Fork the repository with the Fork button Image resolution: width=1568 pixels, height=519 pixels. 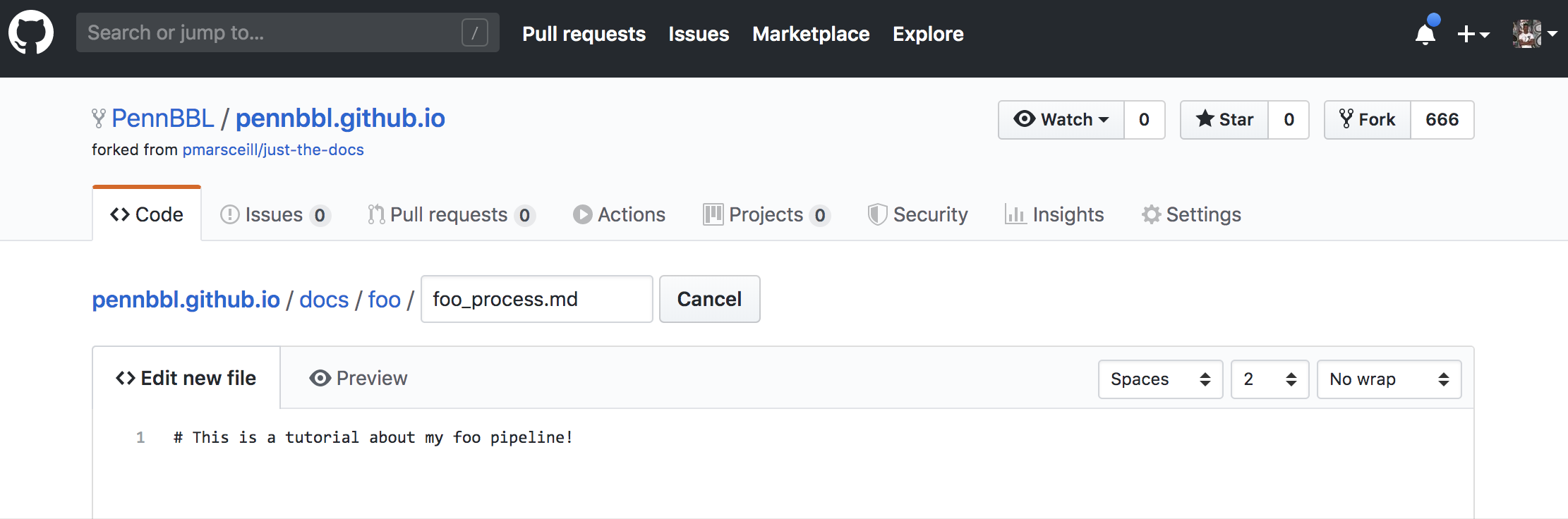[1368, 120]
